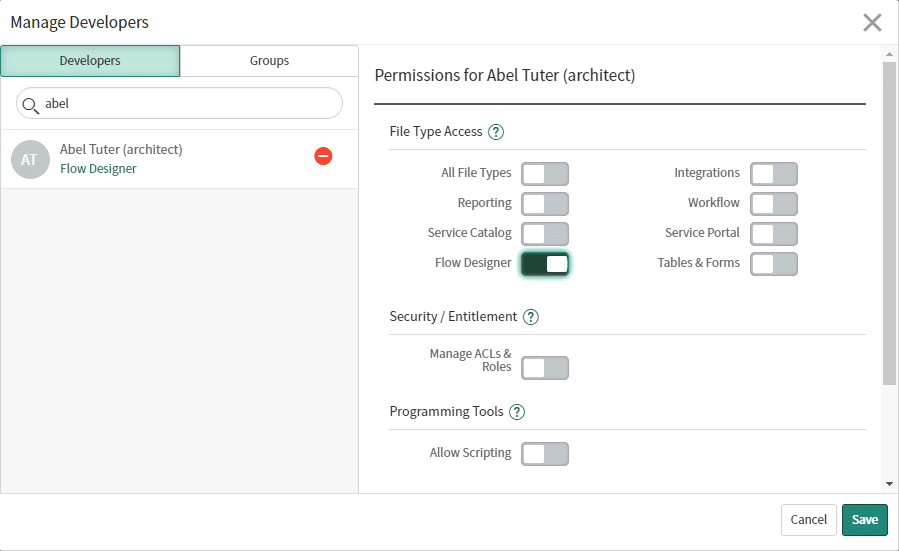This screenshot has height=551, width=899.
Task: Open the Security / Entitlement help icon
Action: click(x=531, y=317)
